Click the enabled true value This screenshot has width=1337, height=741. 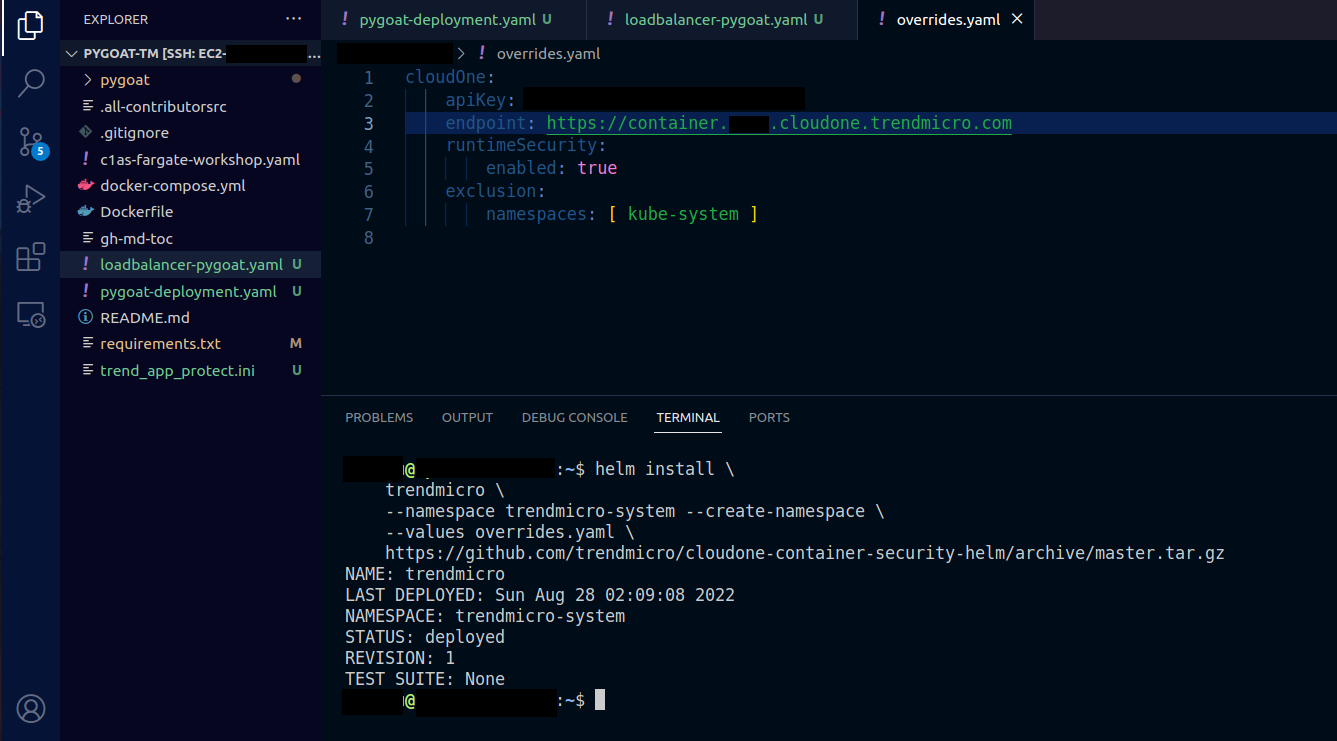pos(597,168)
